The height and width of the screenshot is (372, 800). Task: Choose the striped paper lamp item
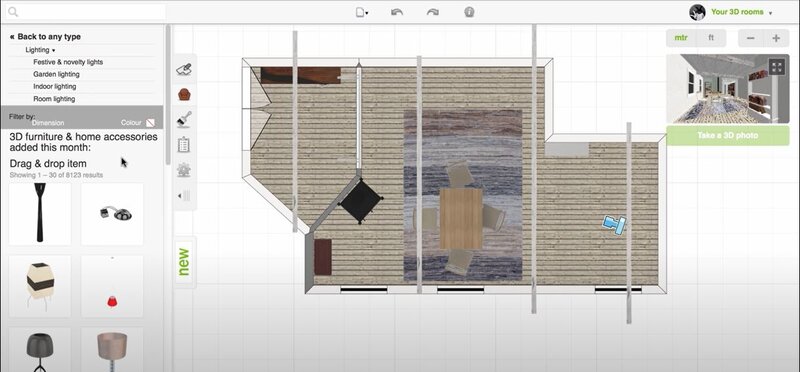point(40,286)
